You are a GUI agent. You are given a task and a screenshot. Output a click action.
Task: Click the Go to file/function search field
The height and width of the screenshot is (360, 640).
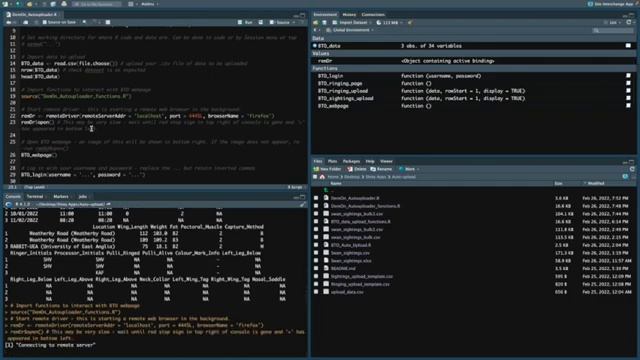(97, 4)
